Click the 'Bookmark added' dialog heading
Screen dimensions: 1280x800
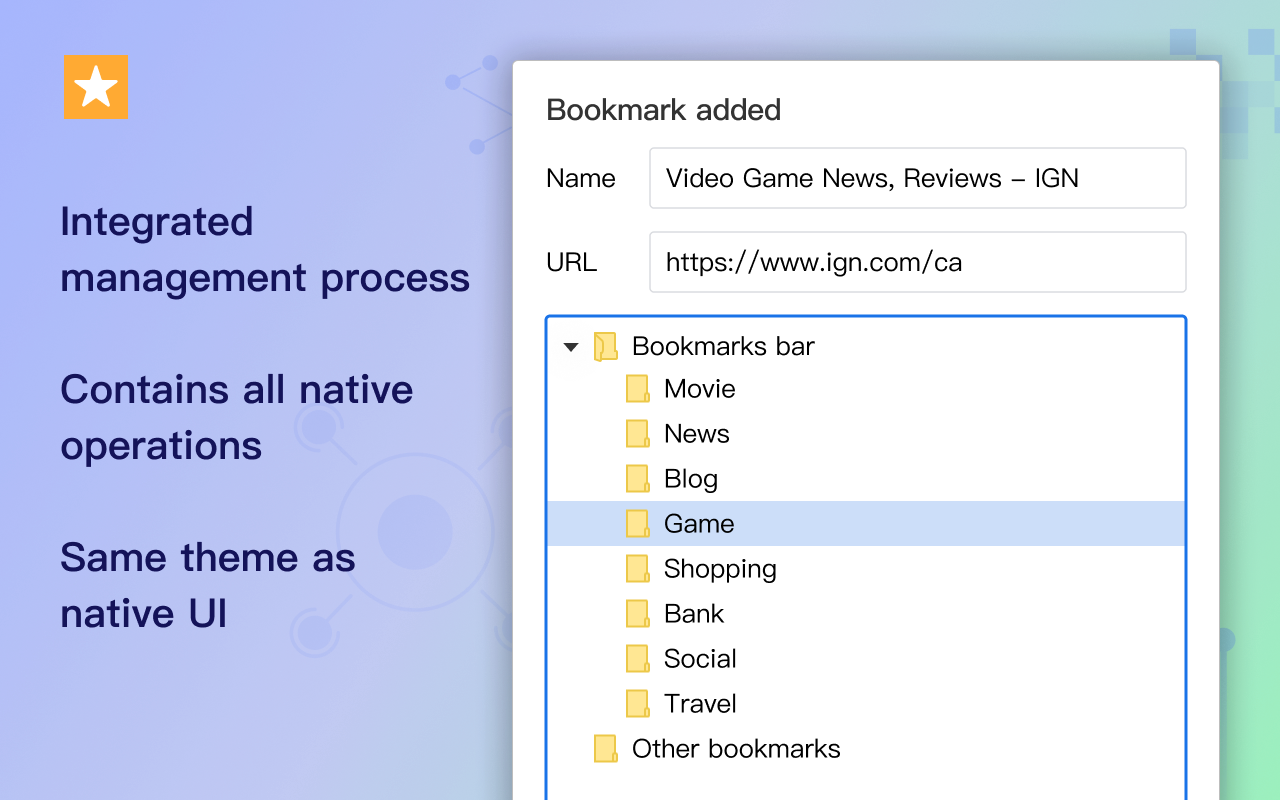(x=664, y=110)
